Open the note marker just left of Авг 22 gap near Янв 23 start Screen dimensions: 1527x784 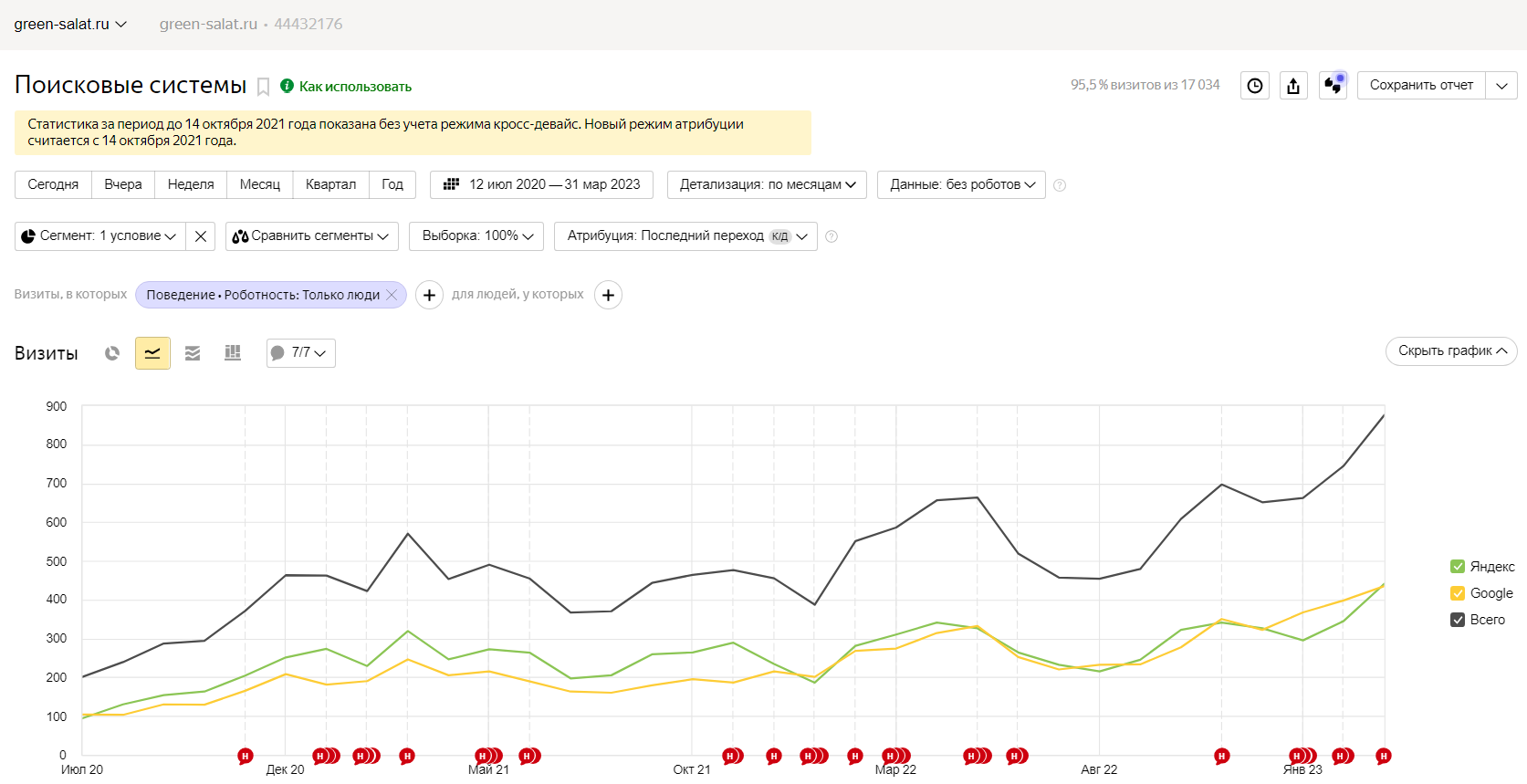[1221, 756]
